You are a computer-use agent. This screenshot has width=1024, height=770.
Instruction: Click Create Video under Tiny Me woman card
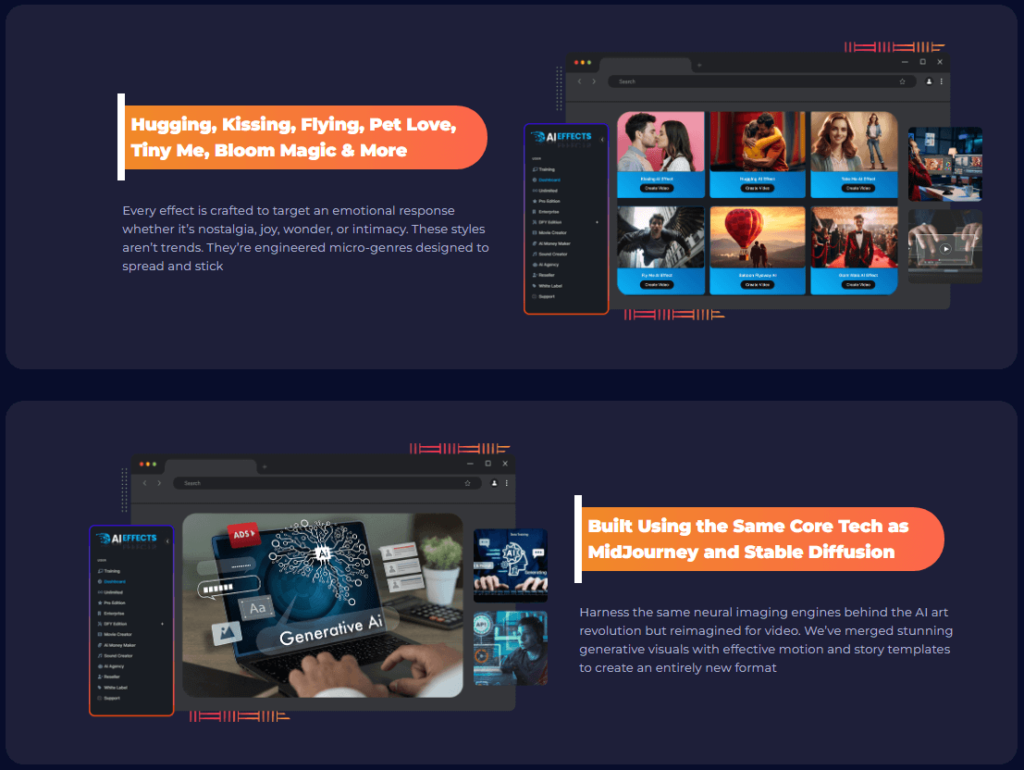coord(857,188)
